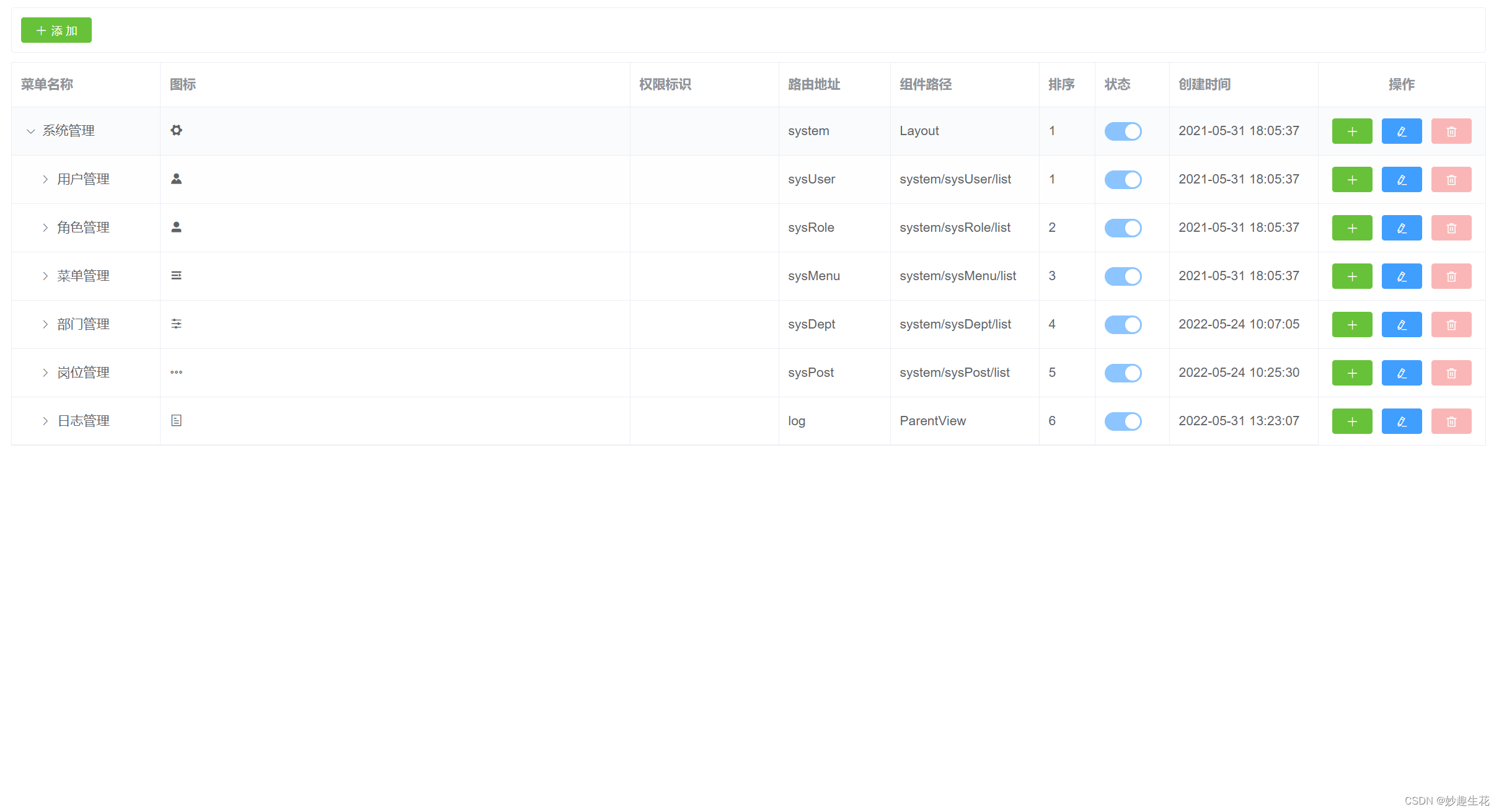Edit the 系统管理 row with pencil icon
The width and height of the screenshot is (1499, 812).
coord(1402,131)
